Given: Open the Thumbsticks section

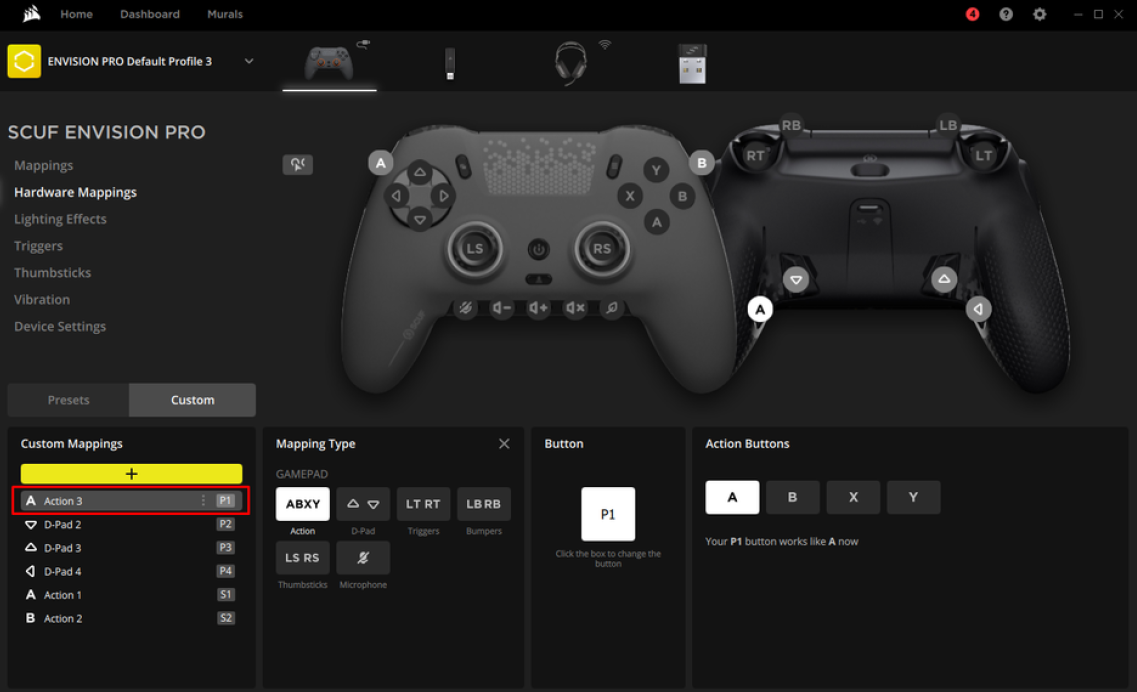Looking at the screenshot, I should (52, 273).
